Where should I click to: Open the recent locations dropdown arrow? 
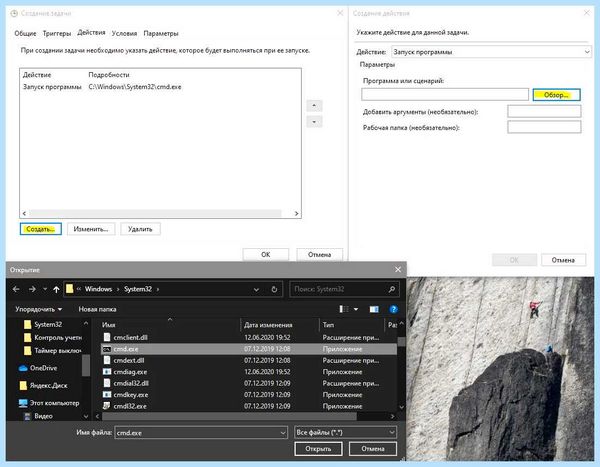[x=45, y=289]
